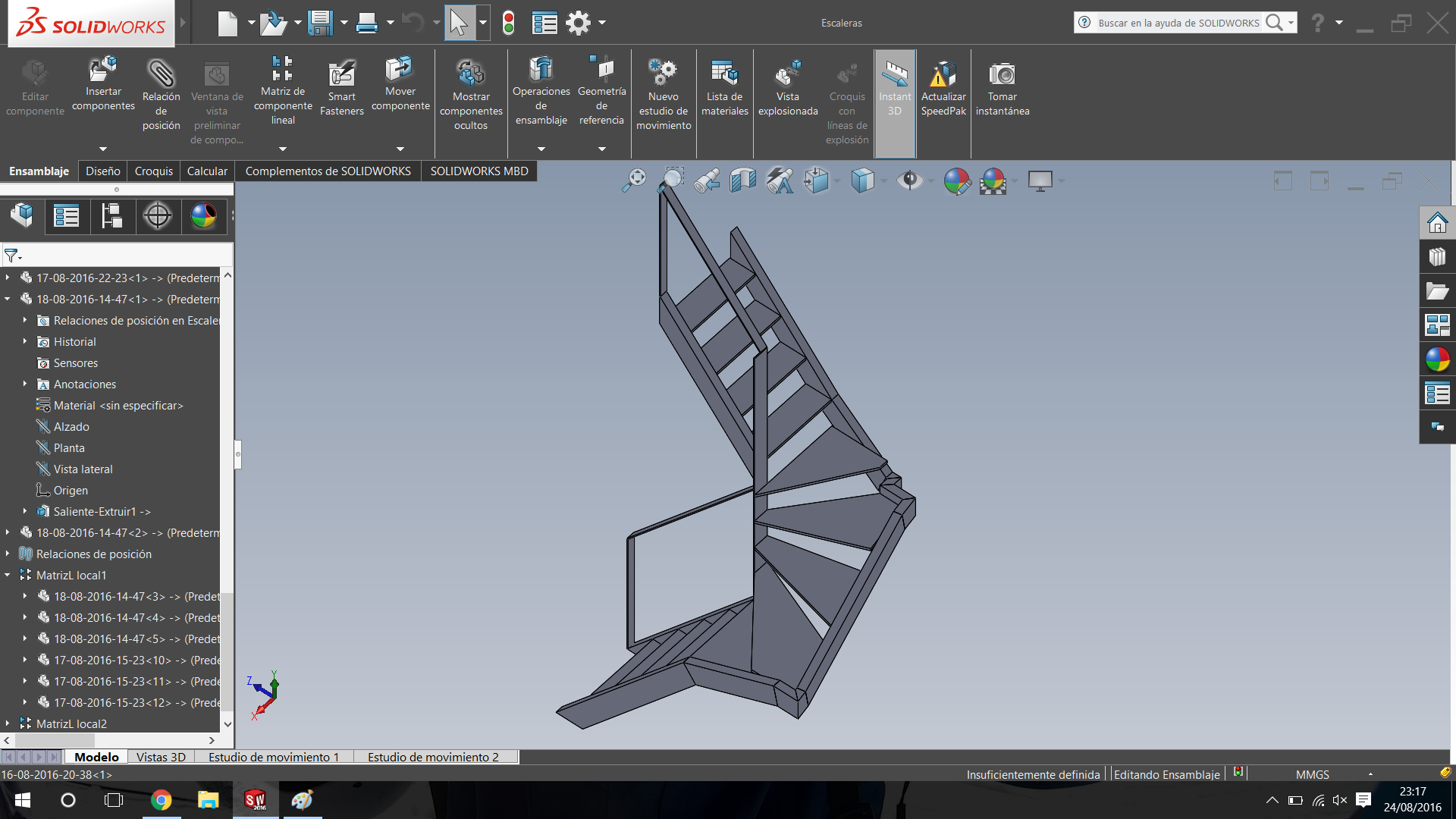Viewport: 1456px width, 819px height.
Task: Toggle hide/show items eye icon
Action: tap(909, 180)
